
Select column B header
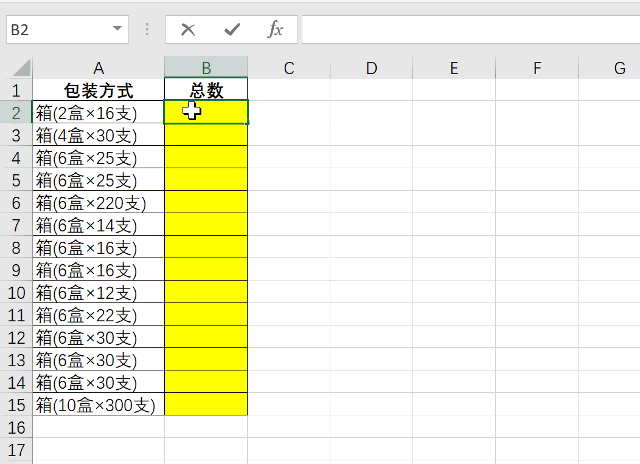pos(206,68)
